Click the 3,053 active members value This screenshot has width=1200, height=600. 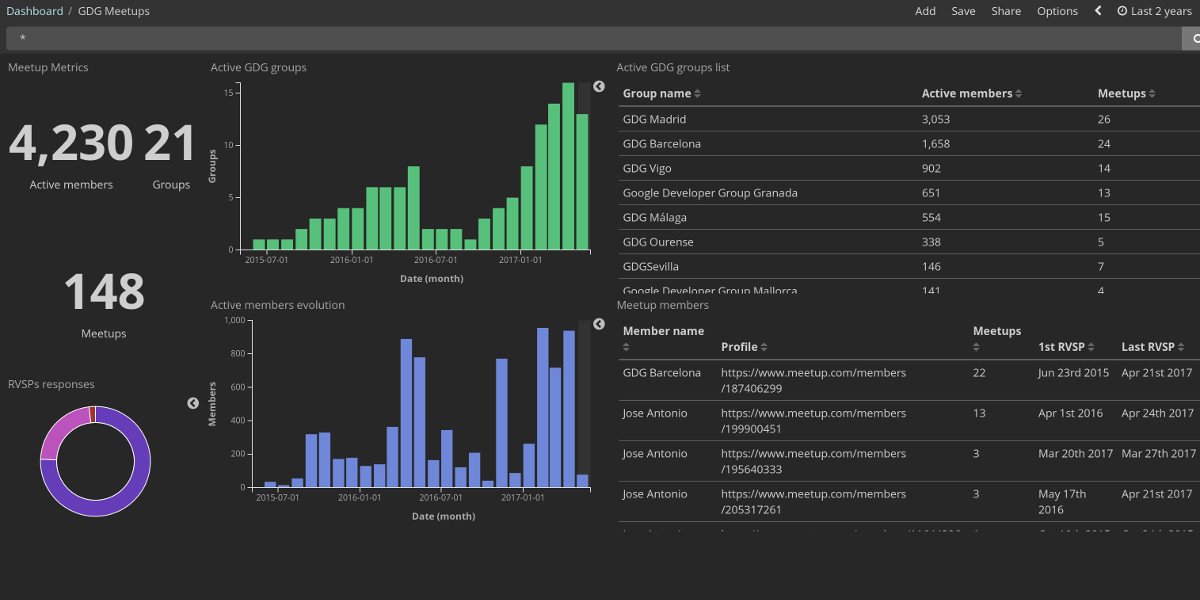click(936, 119)
